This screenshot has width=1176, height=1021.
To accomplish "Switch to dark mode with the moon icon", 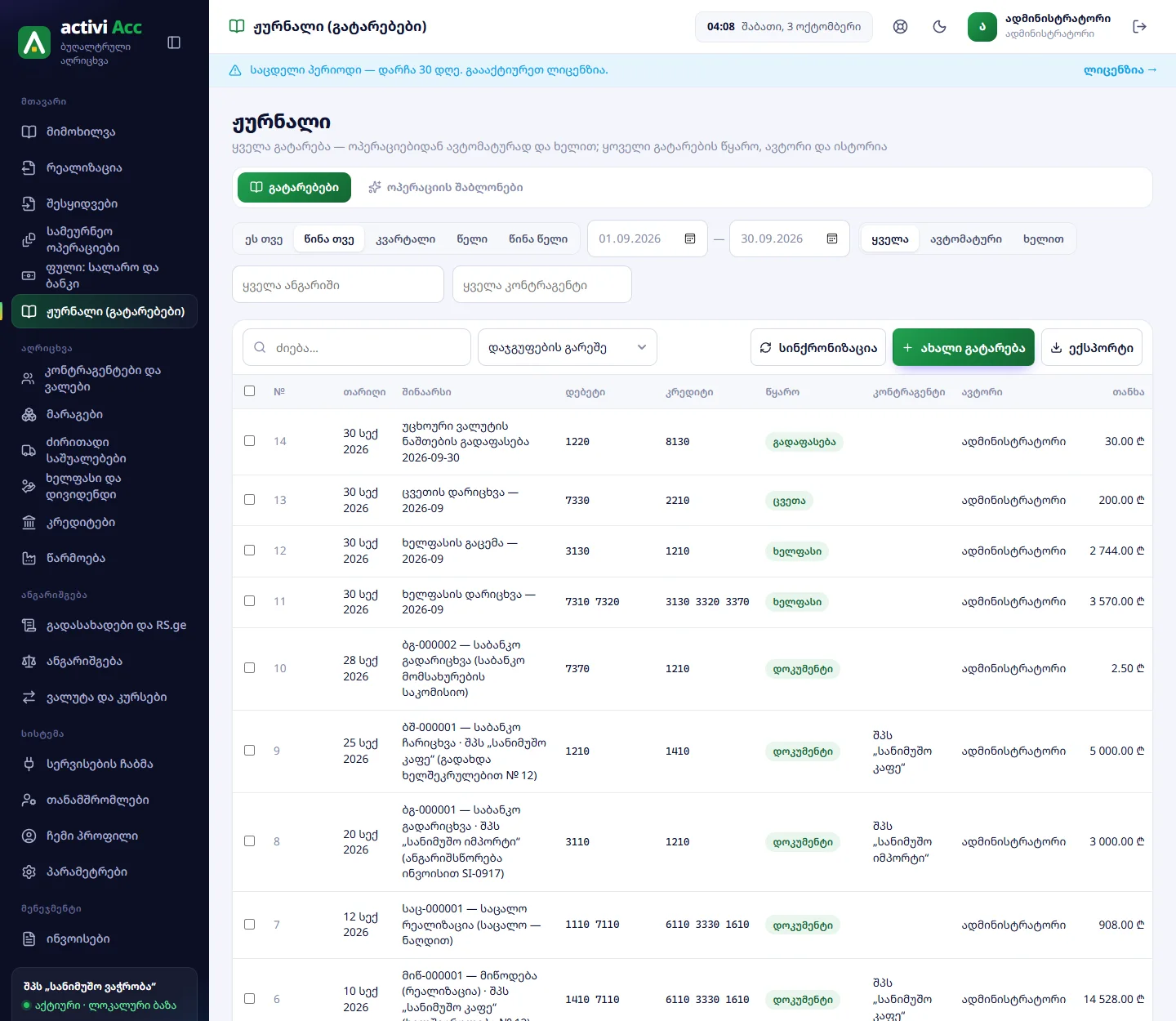I will coord(939,27).
